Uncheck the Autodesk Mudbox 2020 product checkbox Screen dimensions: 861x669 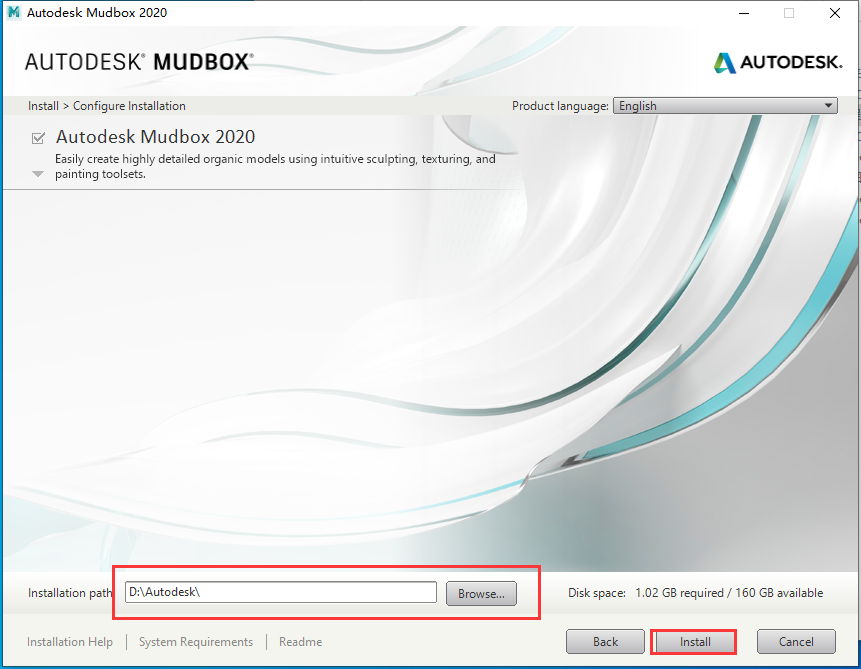[x=37, y=137]
